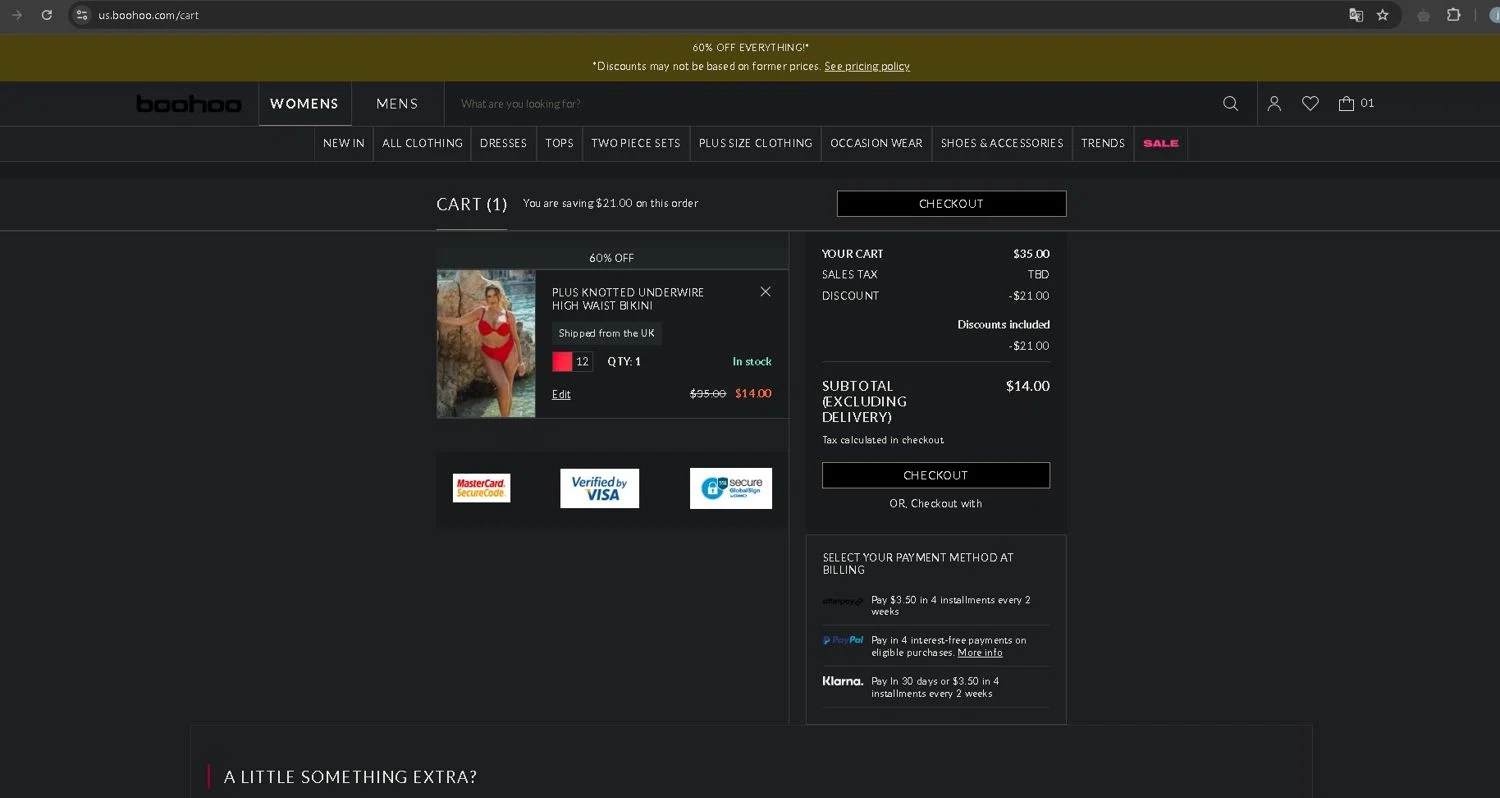Click the Verified by Visa badge
This screenshot has height=798, width=1500.
coord(599,488)
